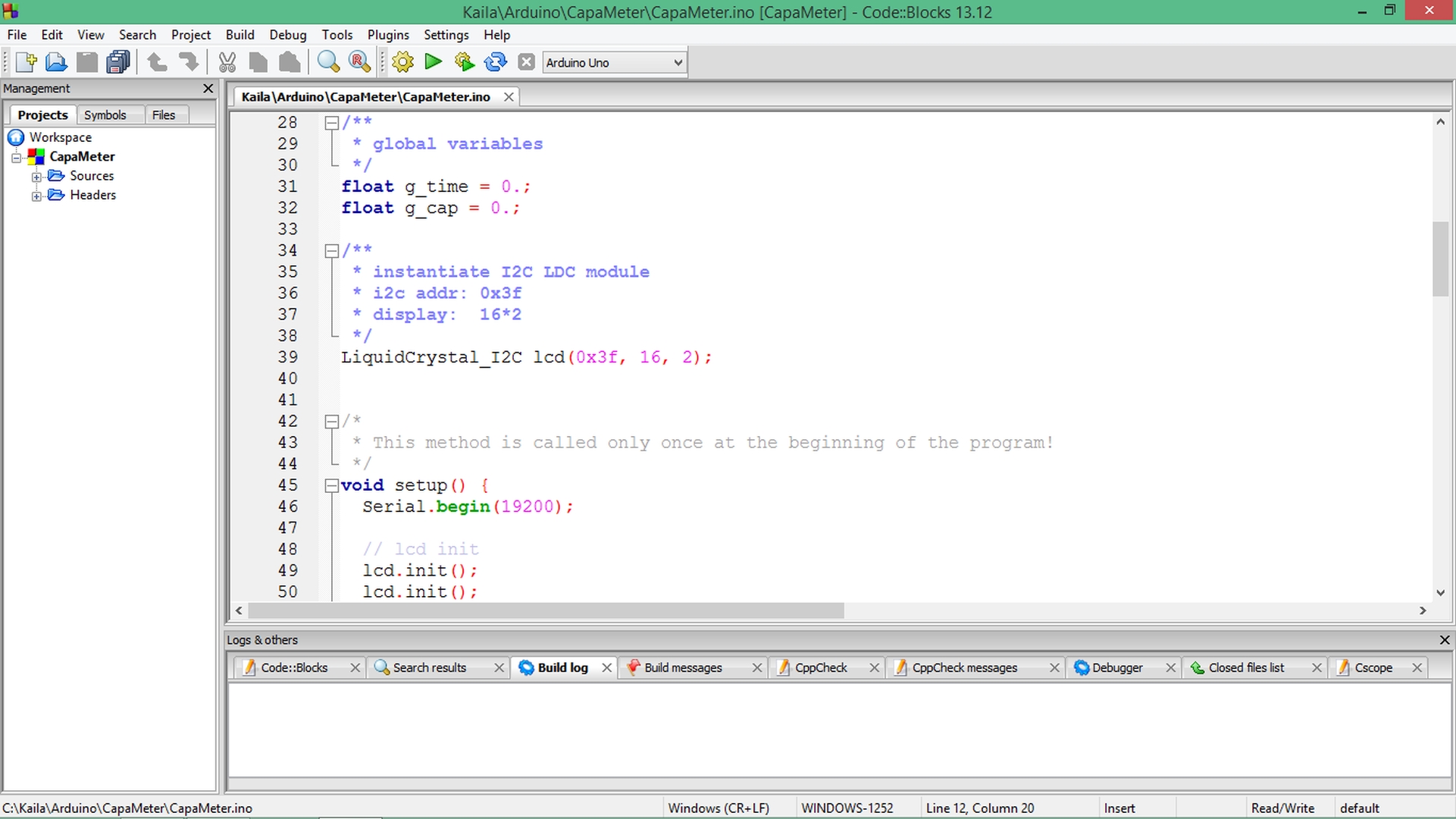The height and width of the screenshot is (819, 1456).
Task: Open the Find dialog via the magnifier icon
Action: click(x=328, y=62)
